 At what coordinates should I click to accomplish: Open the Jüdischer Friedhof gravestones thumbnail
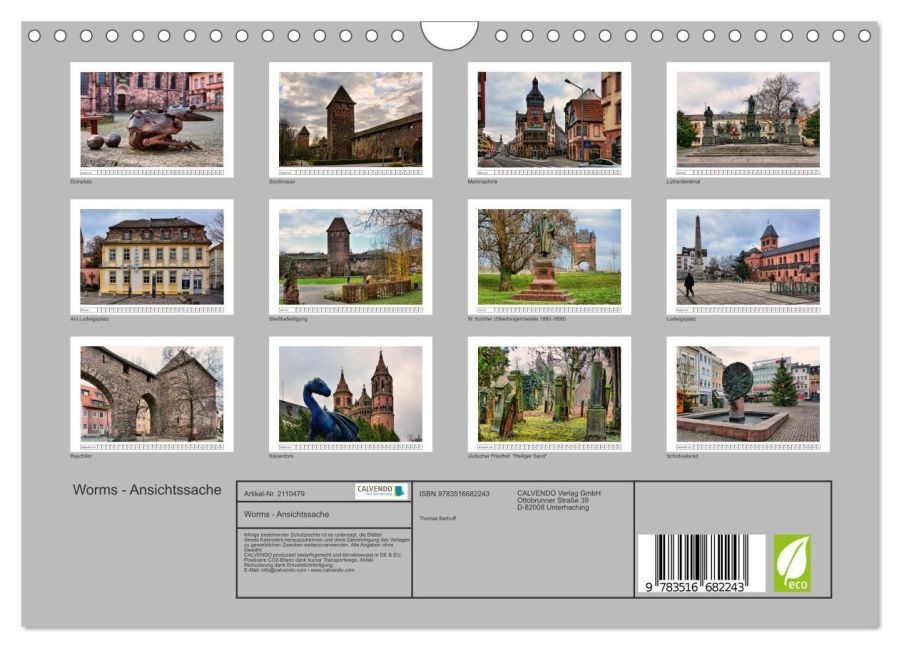click(x=549, y=394)
